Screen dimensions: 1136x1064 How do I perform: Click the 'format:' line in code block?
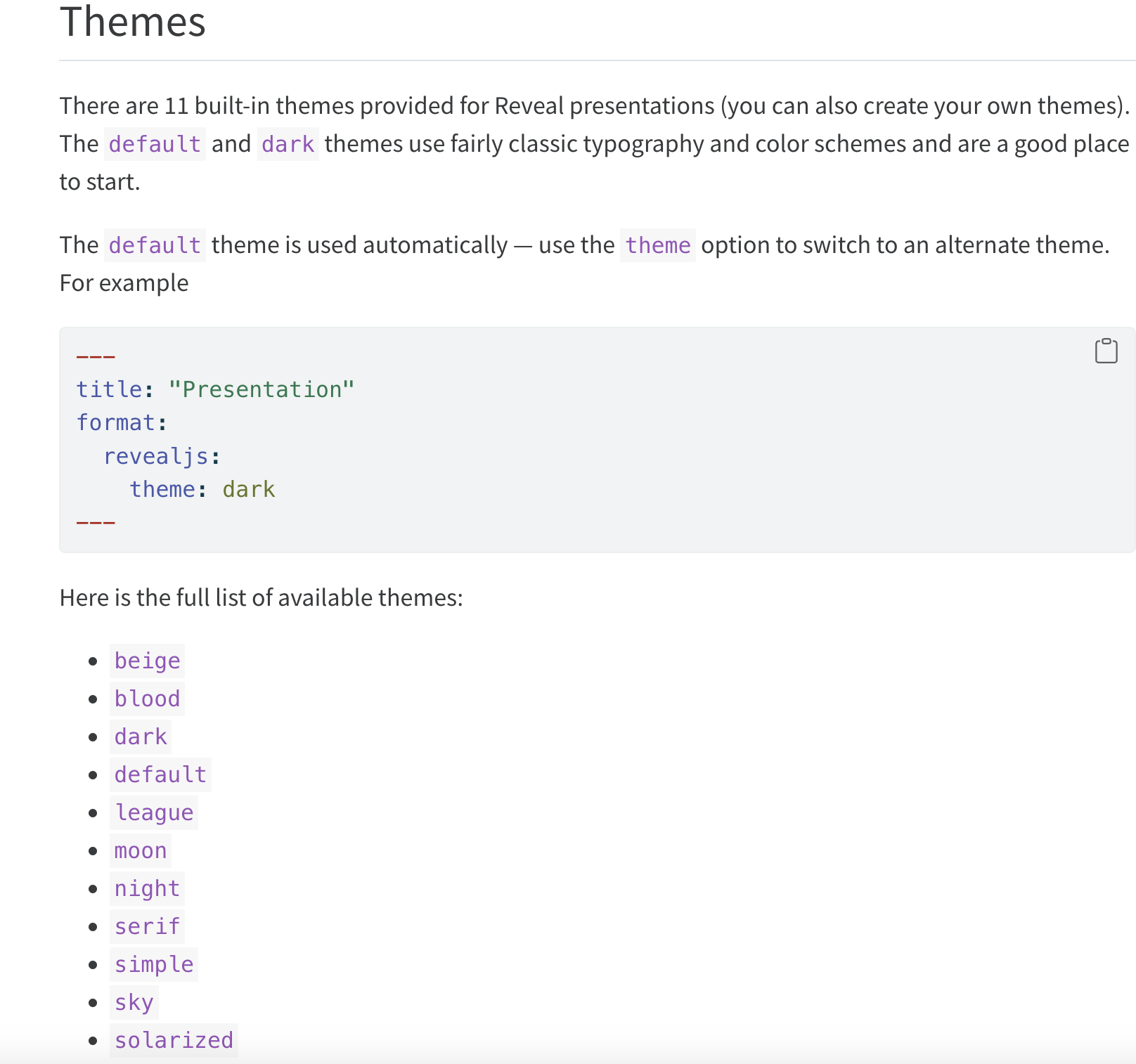(122, 422)
